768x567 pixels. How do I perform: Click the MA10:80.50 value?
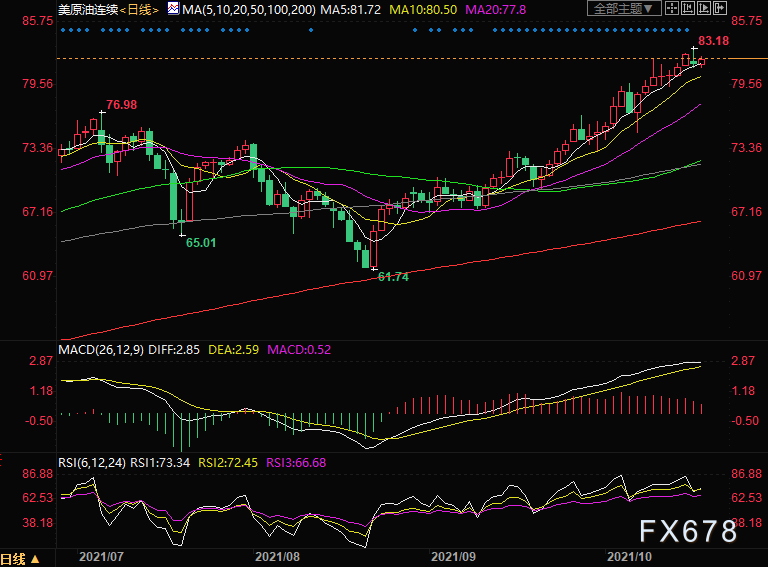tap(423, 9)
